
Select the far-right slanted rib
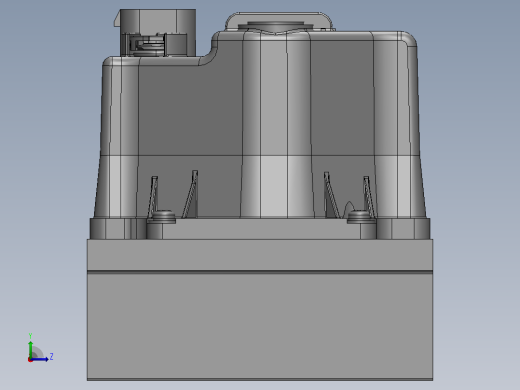tap(369, 197)
